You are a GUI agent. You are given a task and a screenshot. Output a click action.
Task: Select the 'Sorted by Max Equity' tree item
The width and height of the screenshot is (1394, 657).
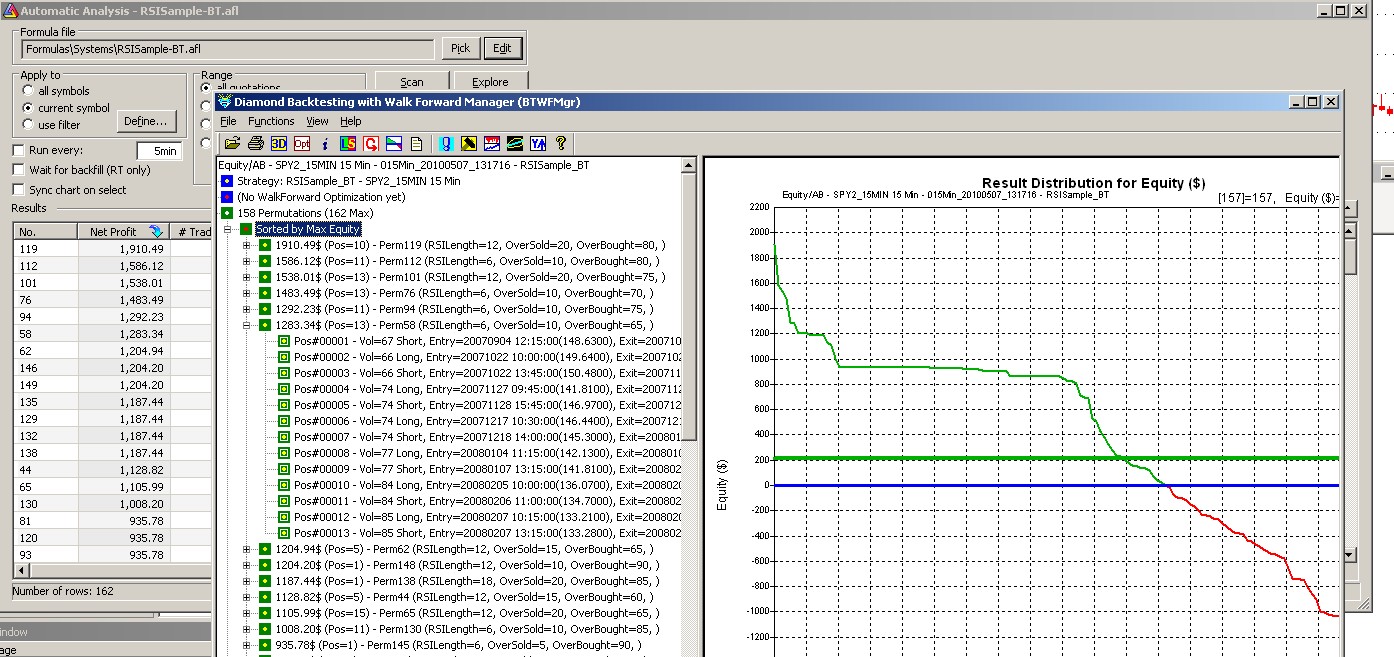tap(308, 229)
